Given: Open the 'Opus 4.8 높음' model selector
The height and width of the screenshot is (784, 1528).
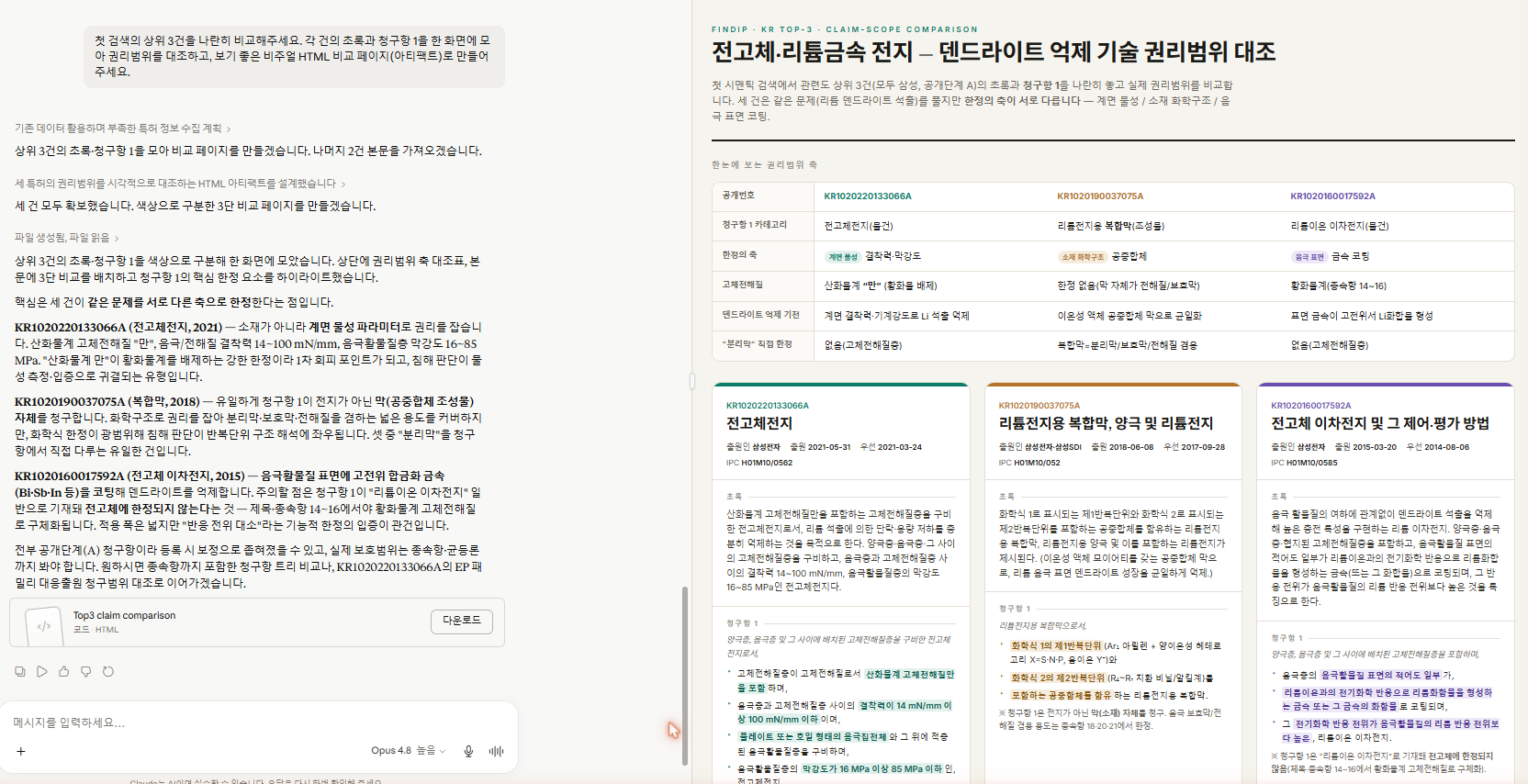Looking at the screenshot, I should 409,751.
